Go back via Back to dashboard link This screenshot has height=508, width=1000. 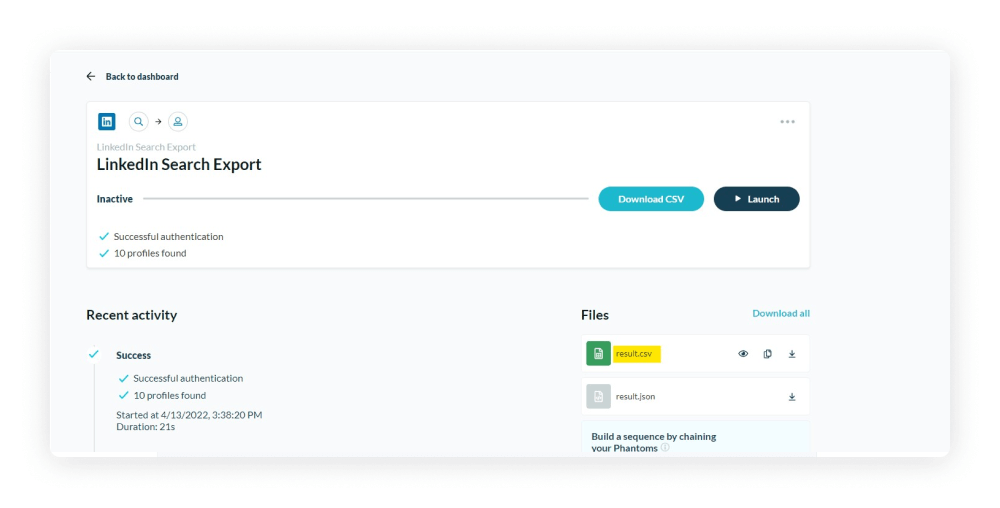[142, 76]
